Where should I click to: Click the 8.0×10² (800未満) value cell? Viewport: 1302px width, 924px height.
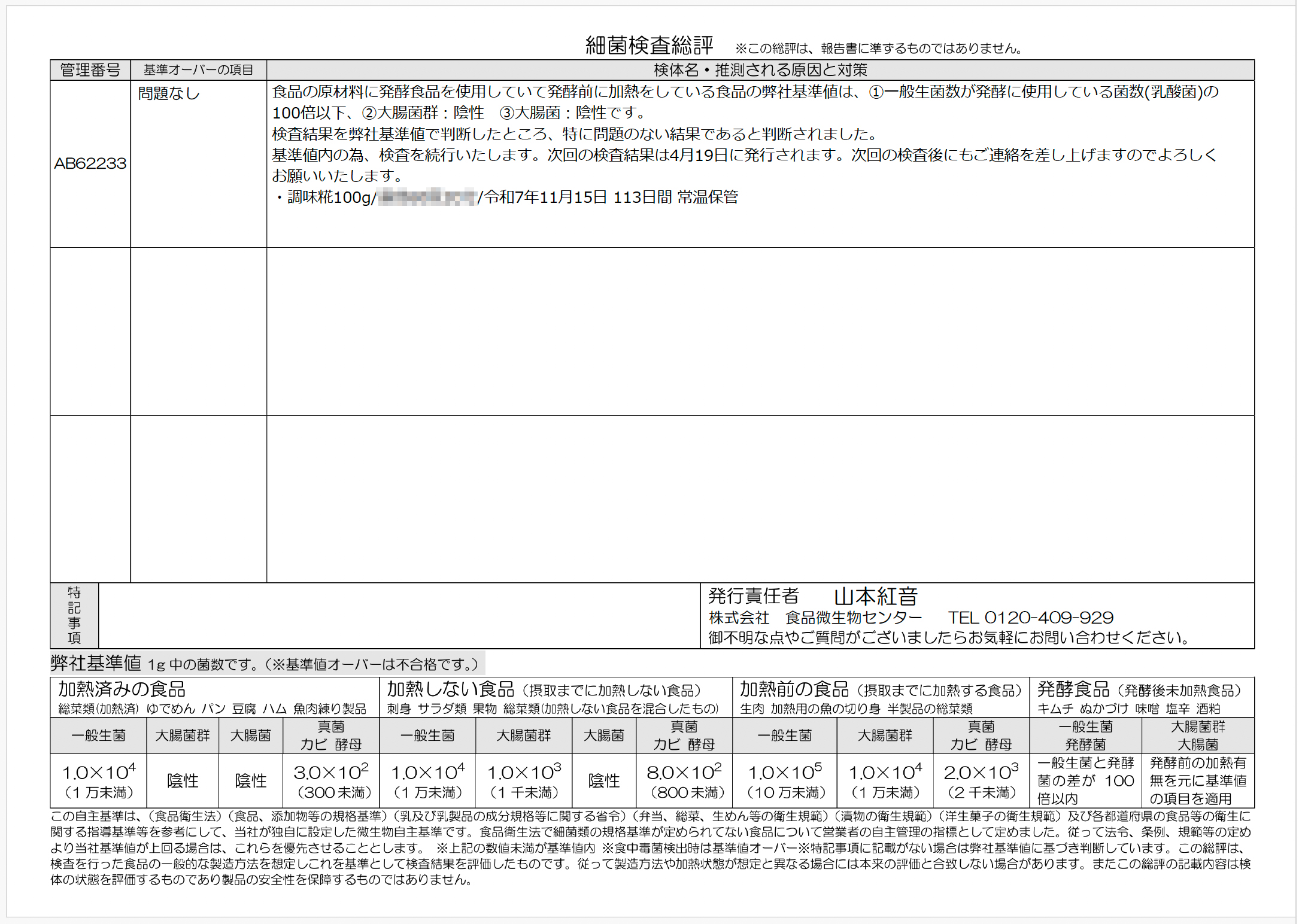click(684, 781)
